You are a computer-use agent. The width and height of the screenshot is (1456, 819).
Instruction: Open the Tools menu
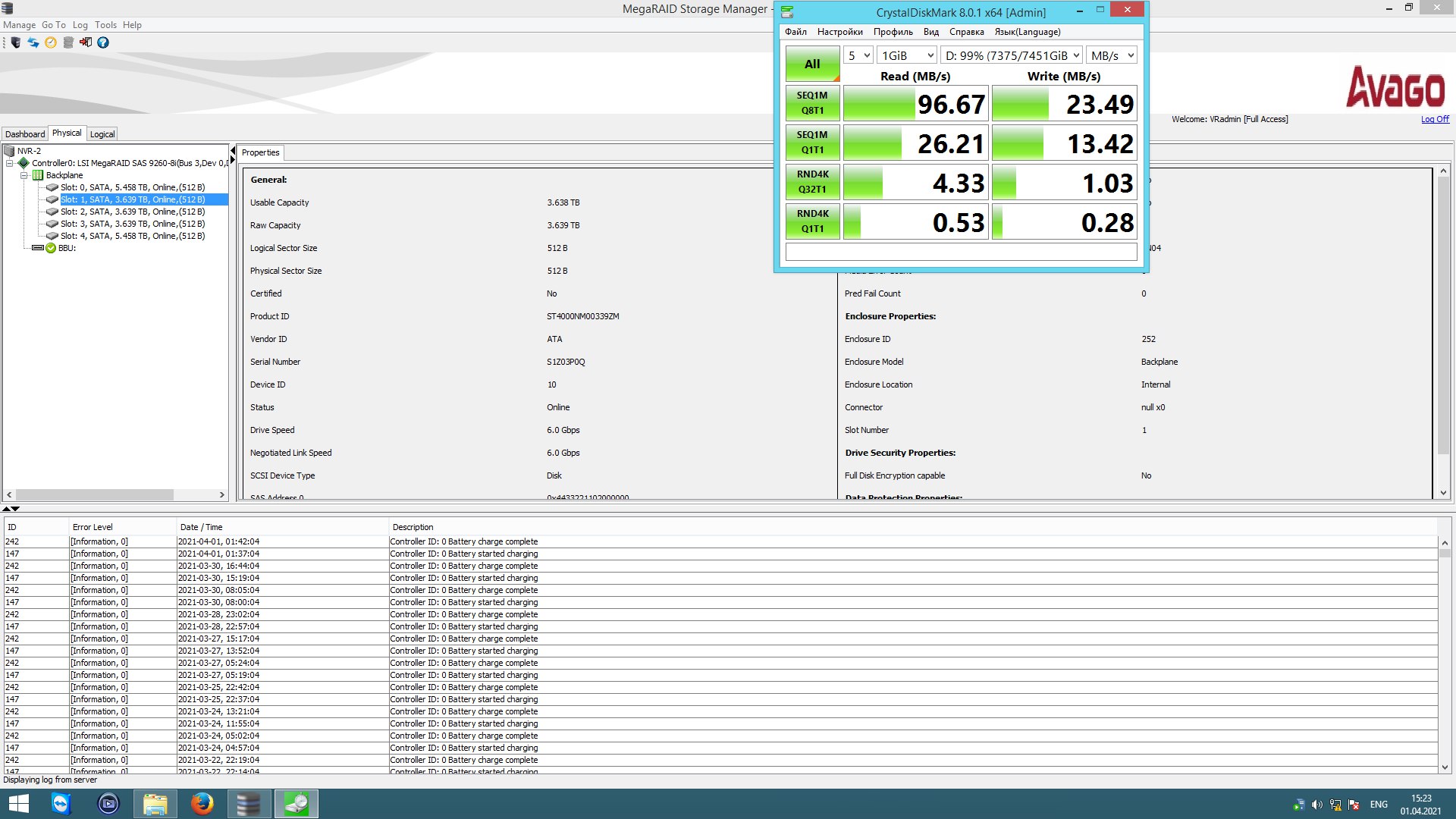105,25
